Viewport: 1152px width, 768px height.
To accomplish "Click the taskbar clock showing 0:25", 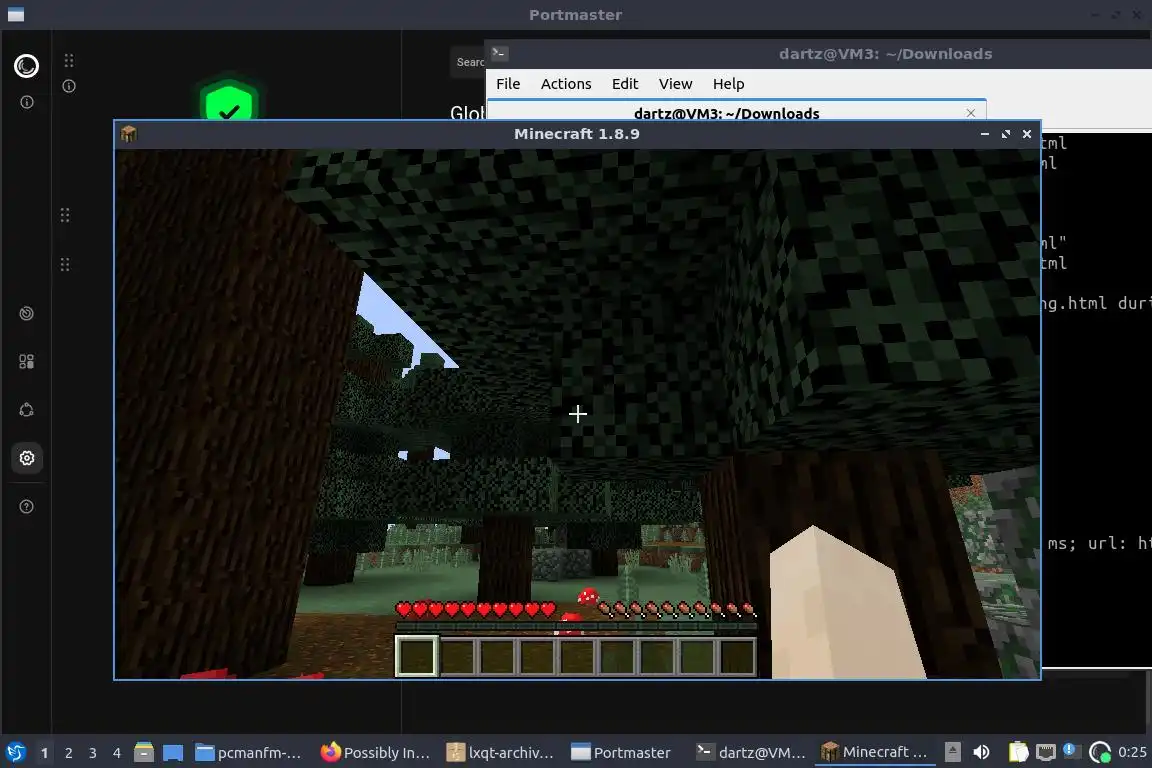I will point(1132,752).
